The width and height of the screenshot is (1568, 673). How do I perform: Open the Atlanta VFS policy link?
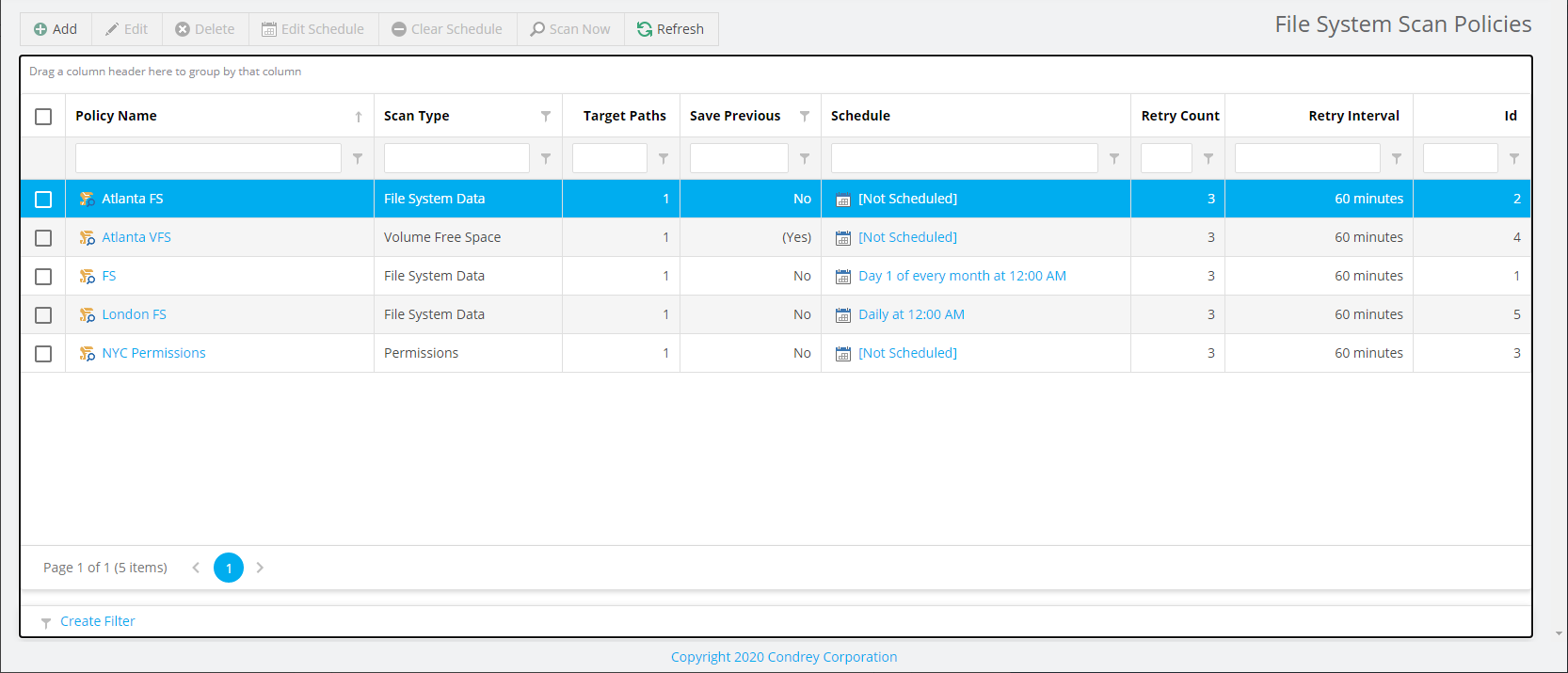(136, 237)
